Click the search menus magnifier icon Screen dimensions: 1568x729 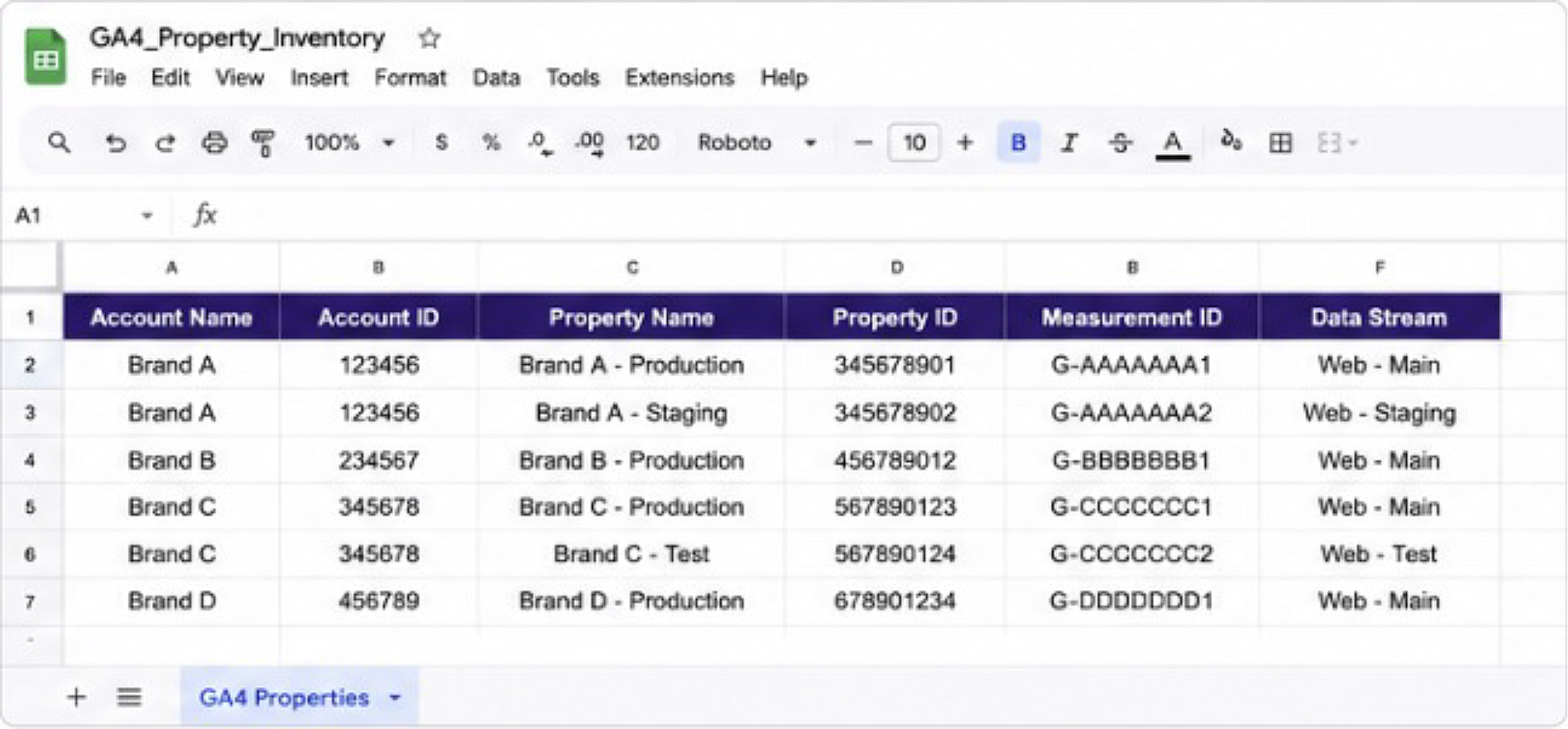point(59,143)
